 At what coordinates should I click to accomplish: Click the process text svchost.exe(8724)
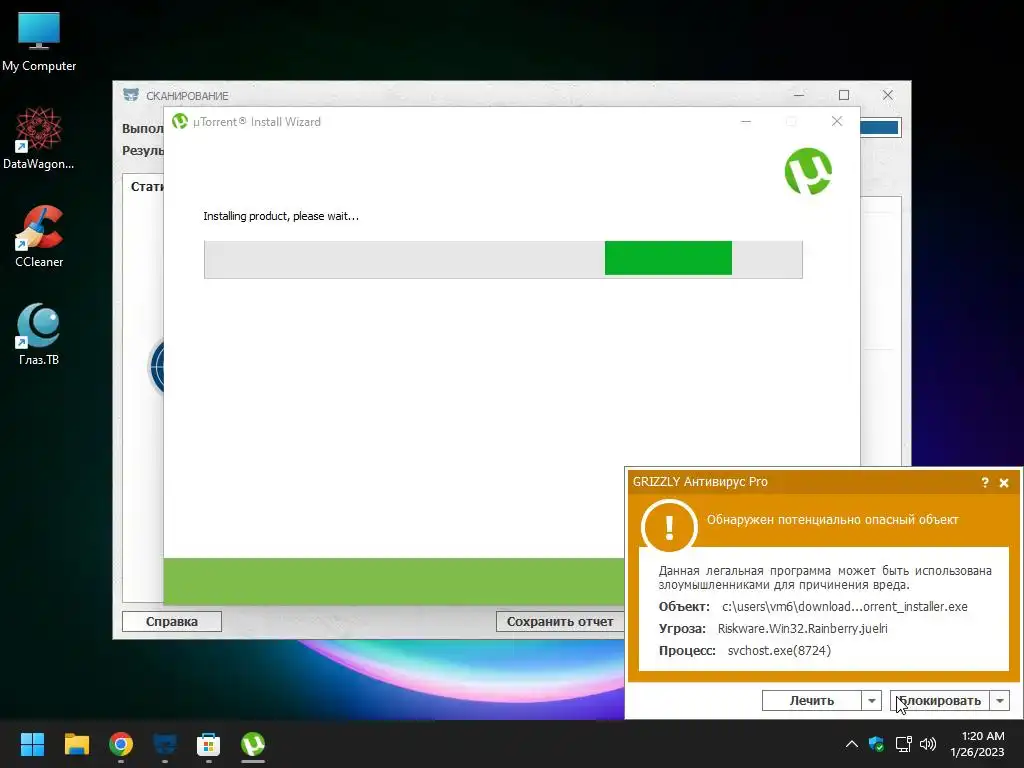point(779,650)
